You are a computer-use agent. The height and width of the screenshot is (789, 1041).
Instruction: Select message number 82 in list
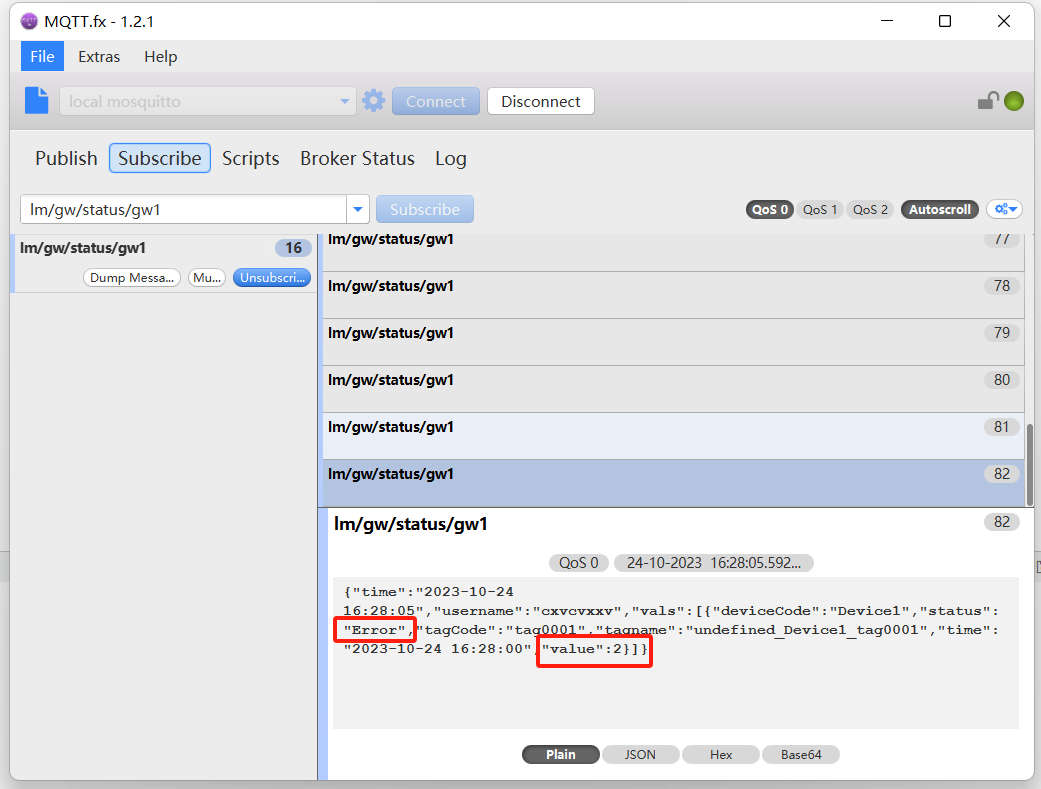tap(673, 483)
